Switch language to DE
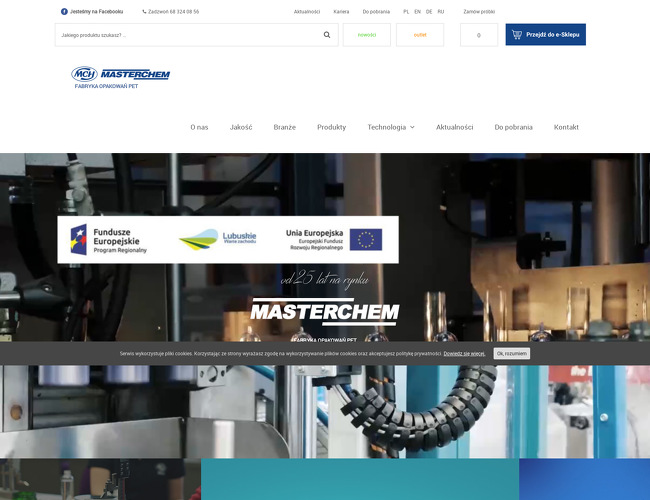The image size is (650, 500). coord(429,12)
